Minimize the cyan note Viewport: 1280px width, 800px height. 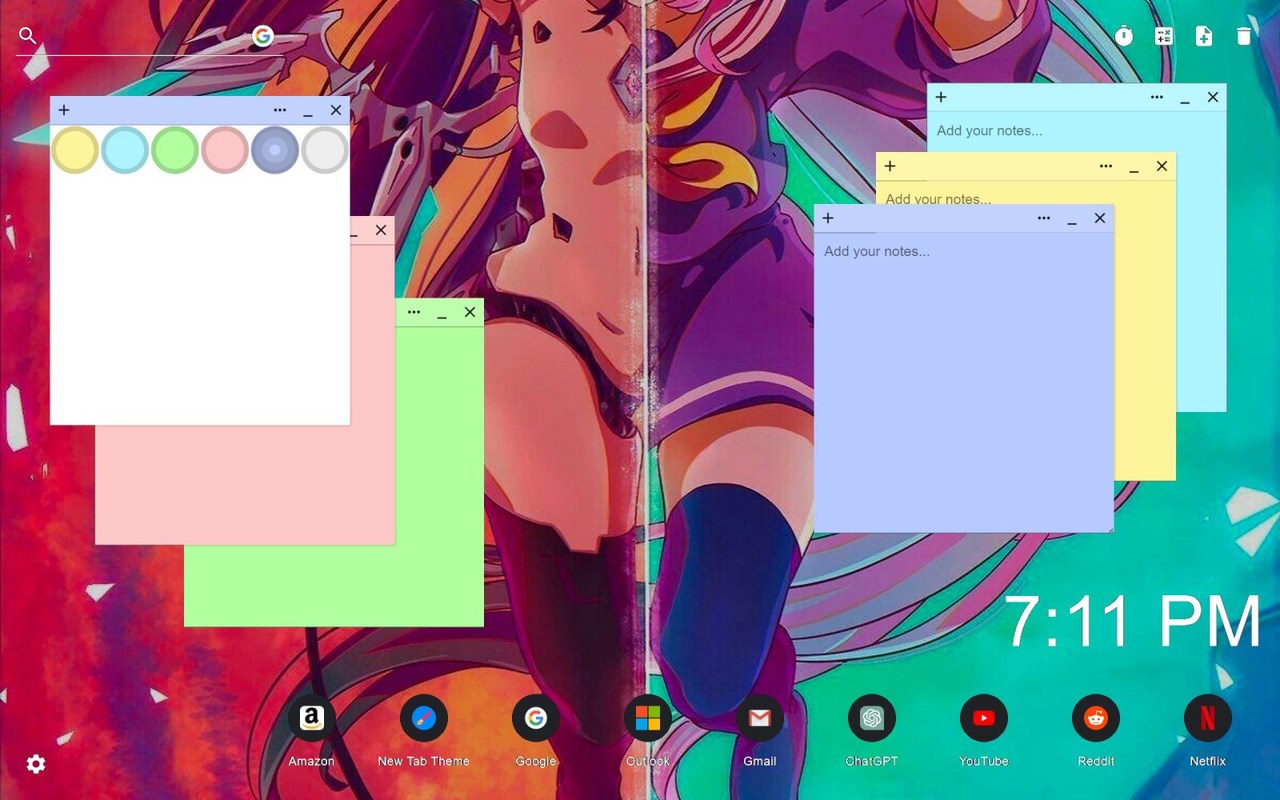pos(1185,99)
